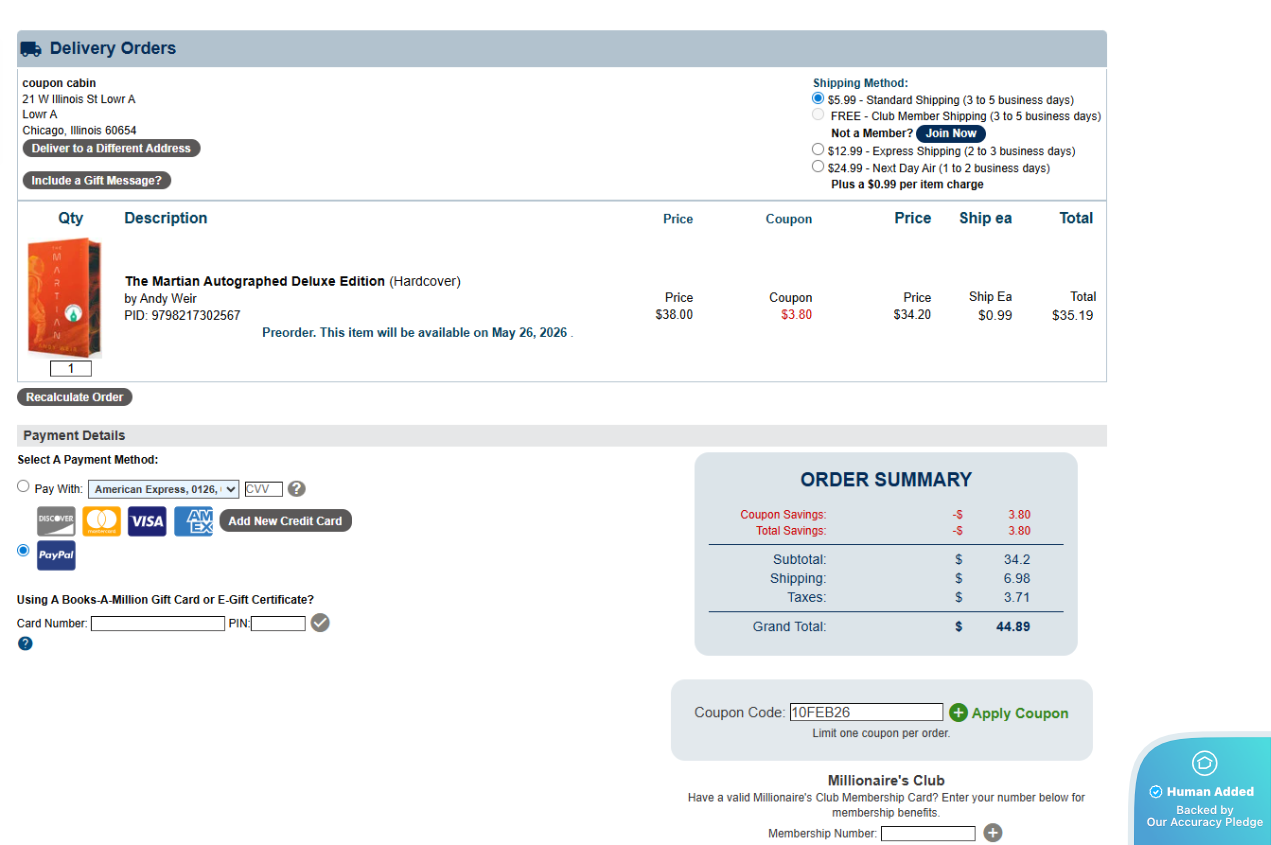Click The Martian book cover thumbnail
Image resolution: width=1271 pixels, height=845 pixels.
(x=64, y=297)
